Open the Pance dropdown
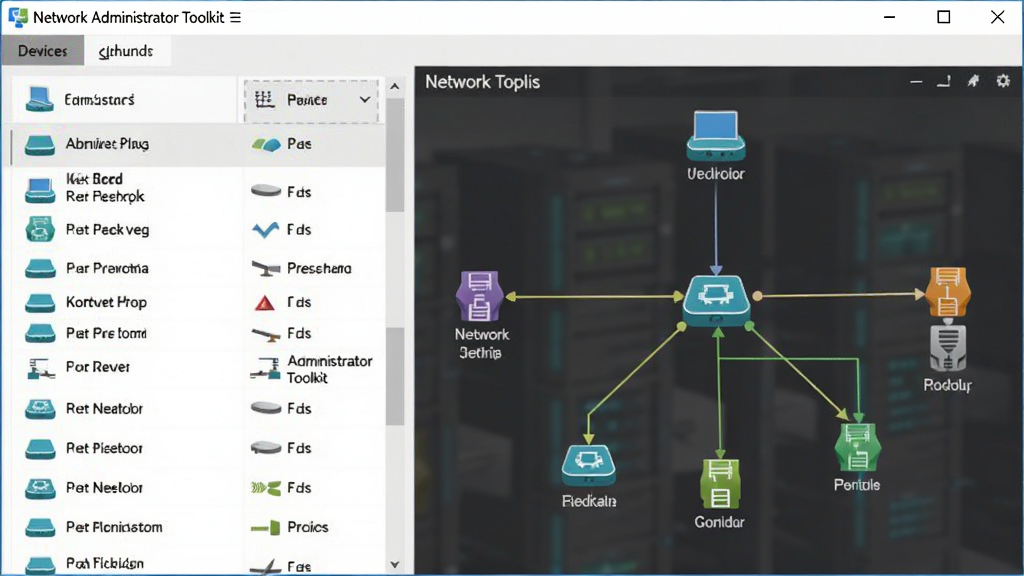Screen dimensions: 1024x576 311,101
